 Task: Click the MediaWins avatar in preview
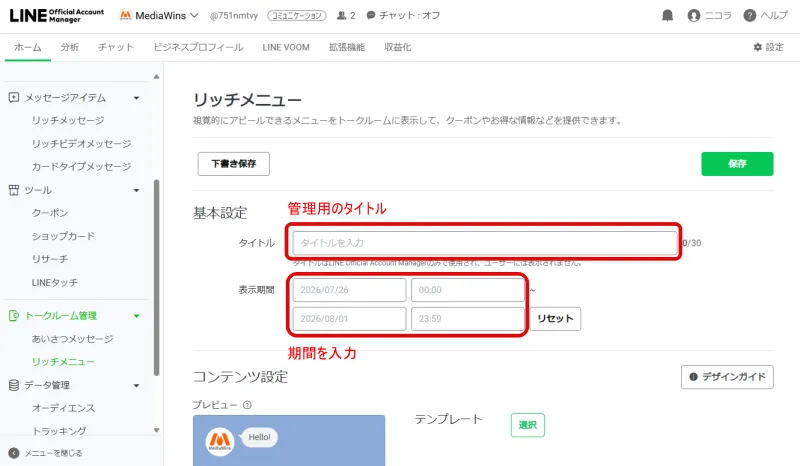(x=220, y=441)
